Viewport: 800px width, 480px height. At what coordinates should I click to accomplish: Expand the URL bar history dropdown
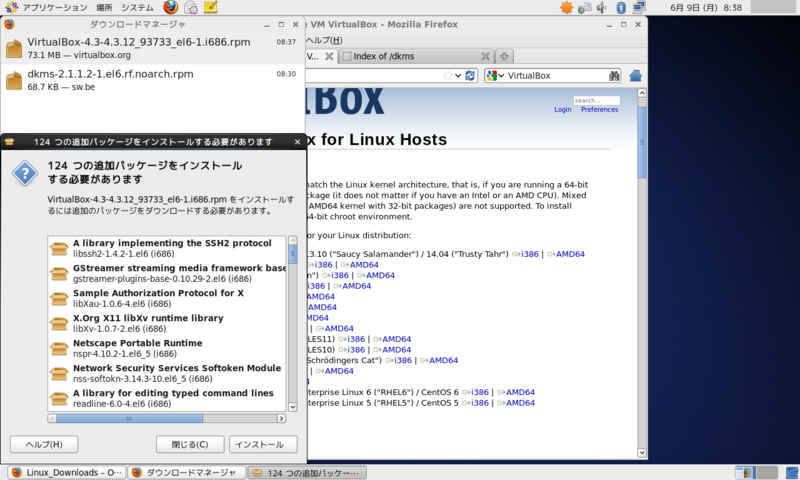[458, 75]
